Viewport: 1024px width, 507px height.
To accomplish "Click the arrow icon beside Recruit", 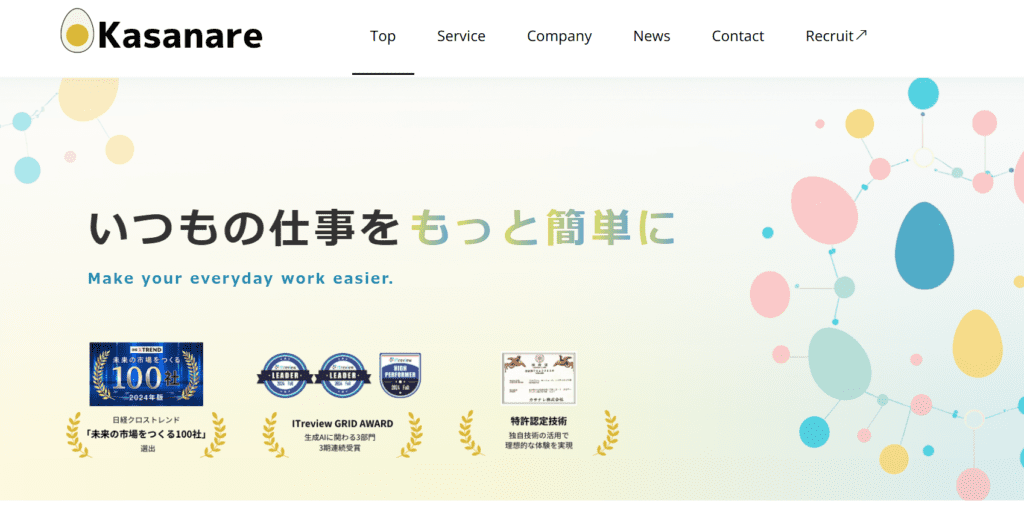I will point(862,35).
